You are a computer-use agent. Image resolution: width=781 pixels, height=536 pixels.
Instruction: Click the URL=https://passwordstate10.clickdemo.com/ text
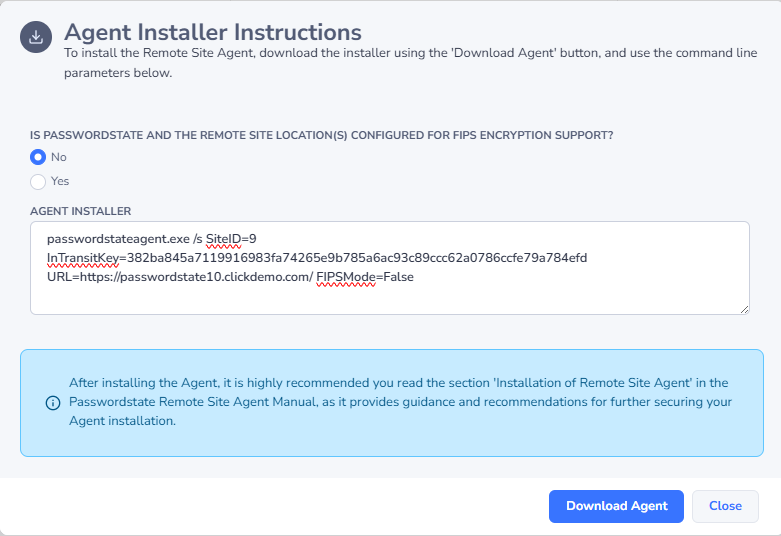[180, 277]
